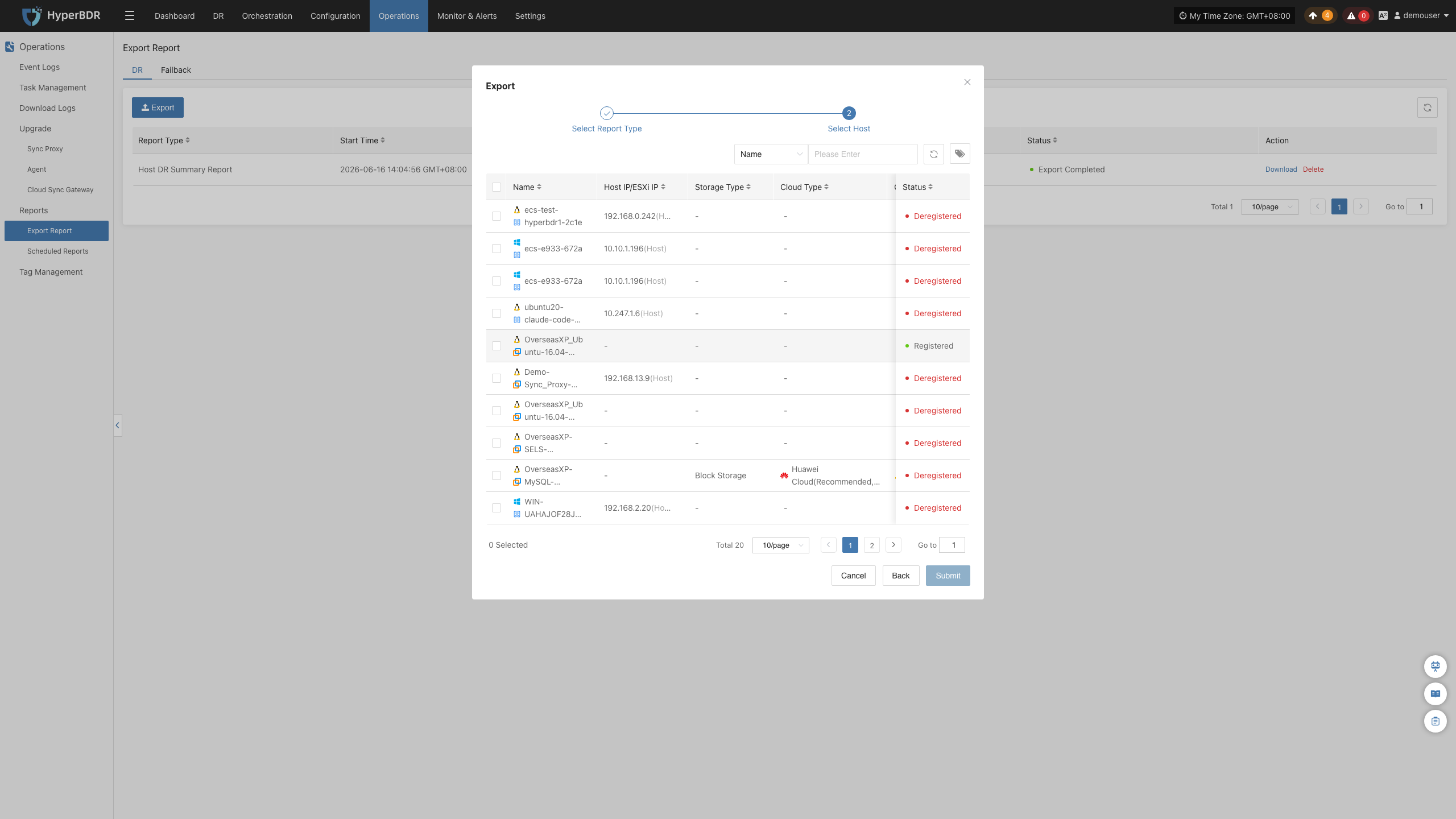1456x819 pixels.
Task: Click the tag filter icon in Export dialog
Action: pyautogui.click(x=960, y=154)
